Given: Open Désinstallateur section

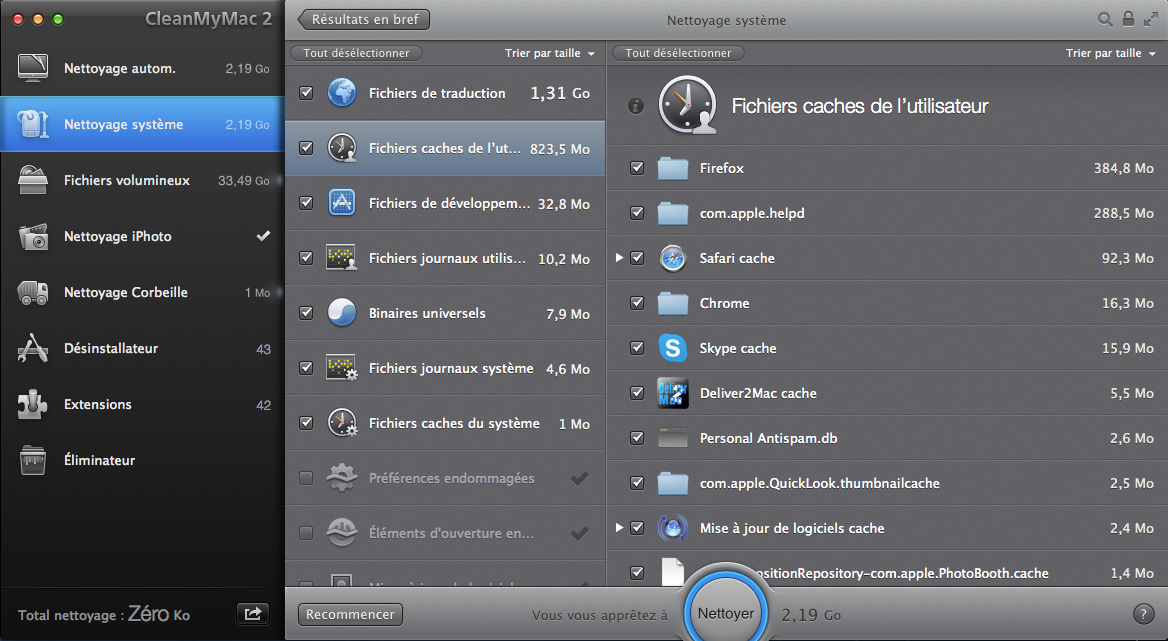Looking at the screenshot, I should point(142,348).
